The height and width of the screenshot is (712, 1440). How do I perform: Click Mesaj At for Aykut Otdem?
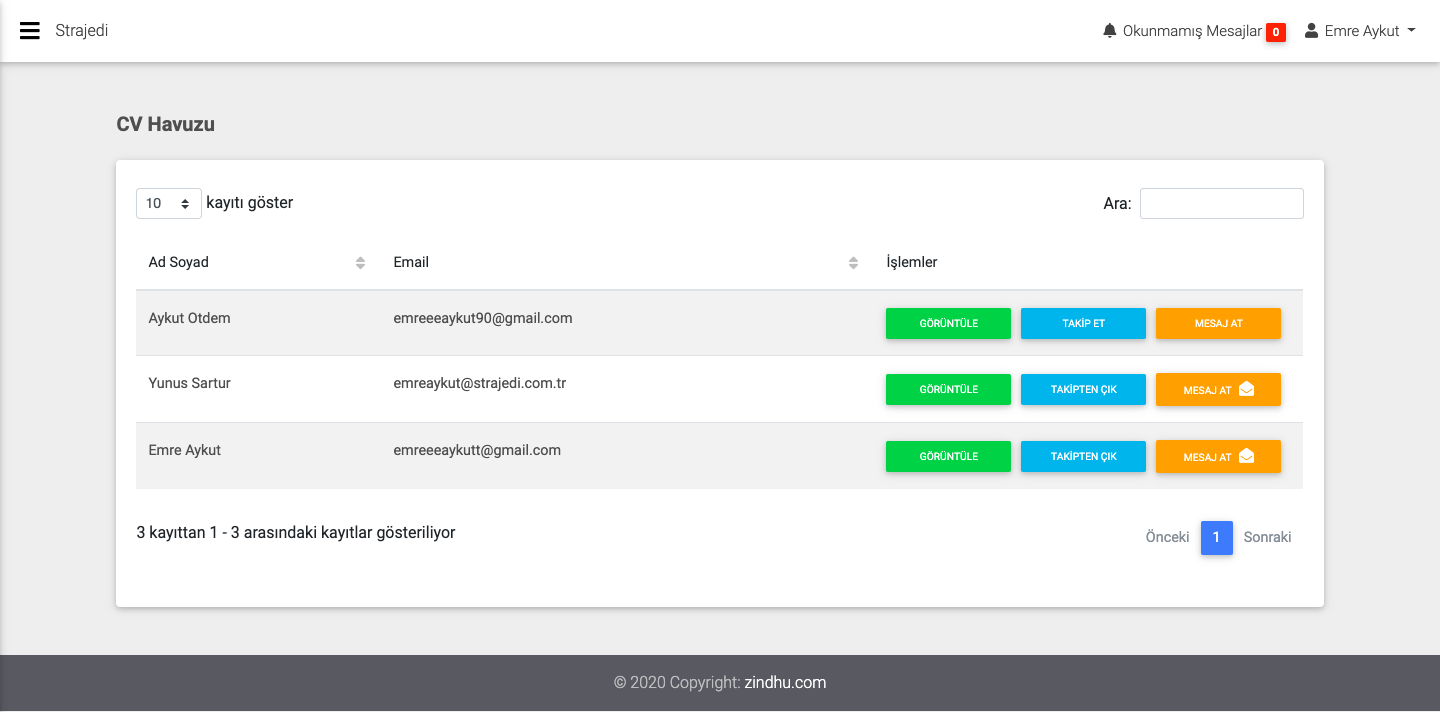coord(1218,323)
